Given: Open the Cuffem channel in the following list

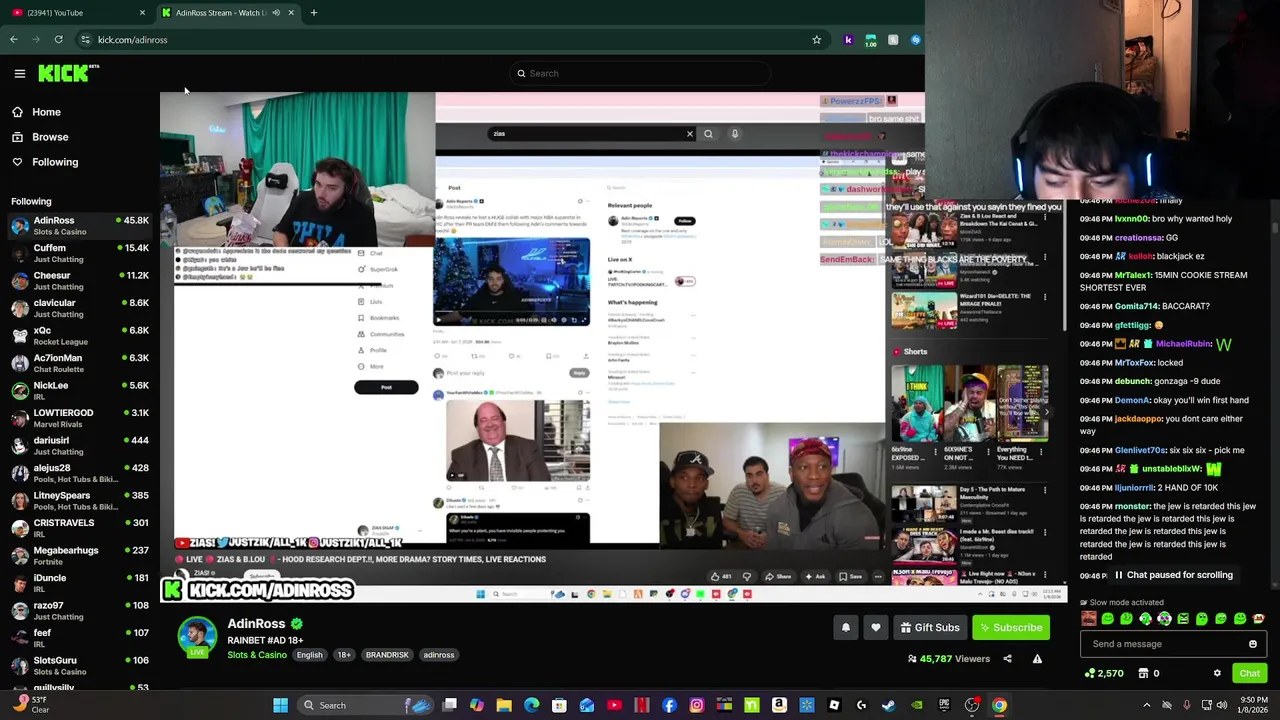Looking at the screenshot, I should tap(80, 253).
